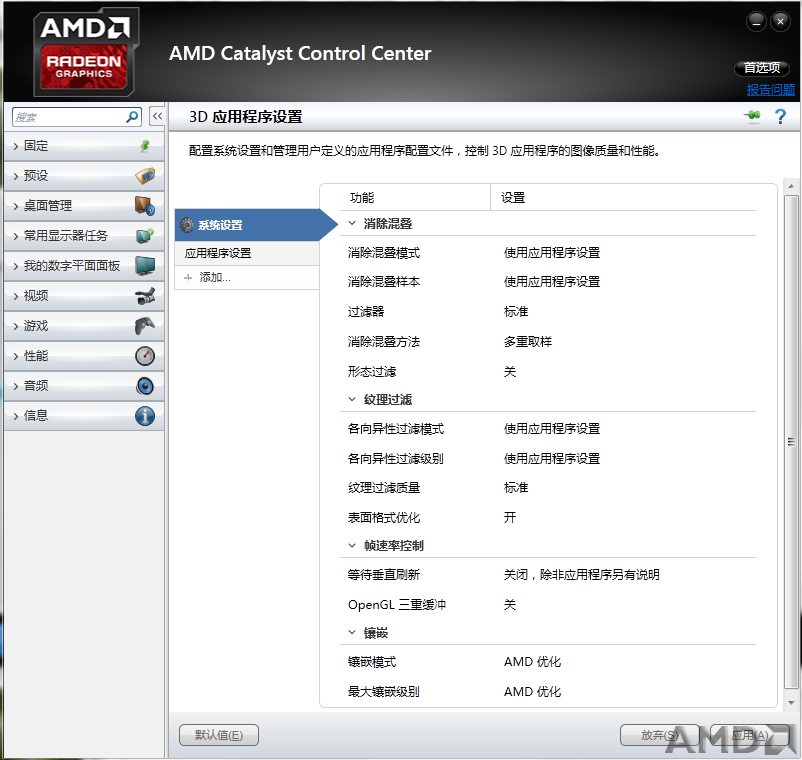Click the plus icon beside 添加...

coord(188,278)
